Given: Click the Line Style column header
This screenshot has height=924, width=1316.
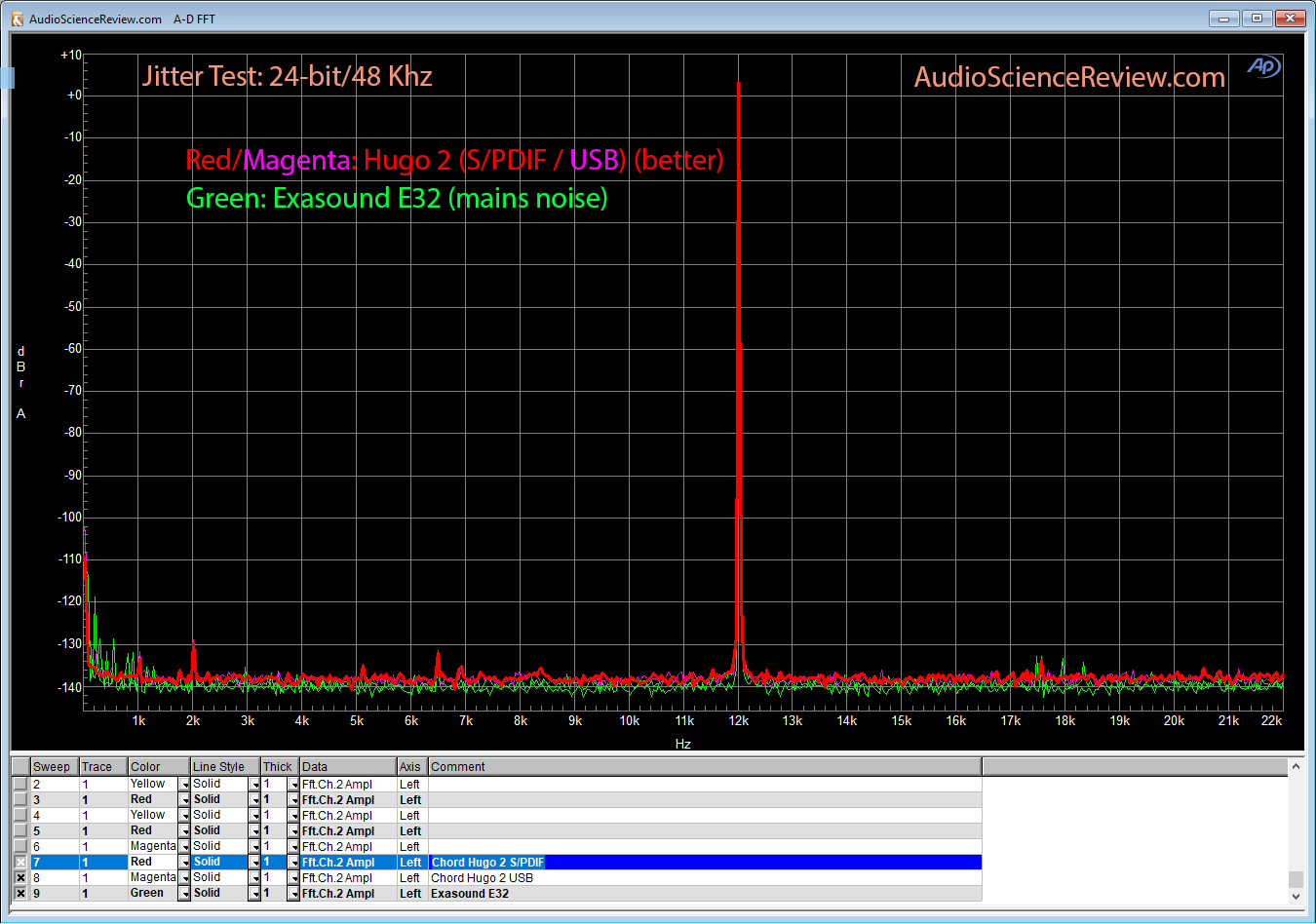Looking at the screenshot, I should coord(225,767).
